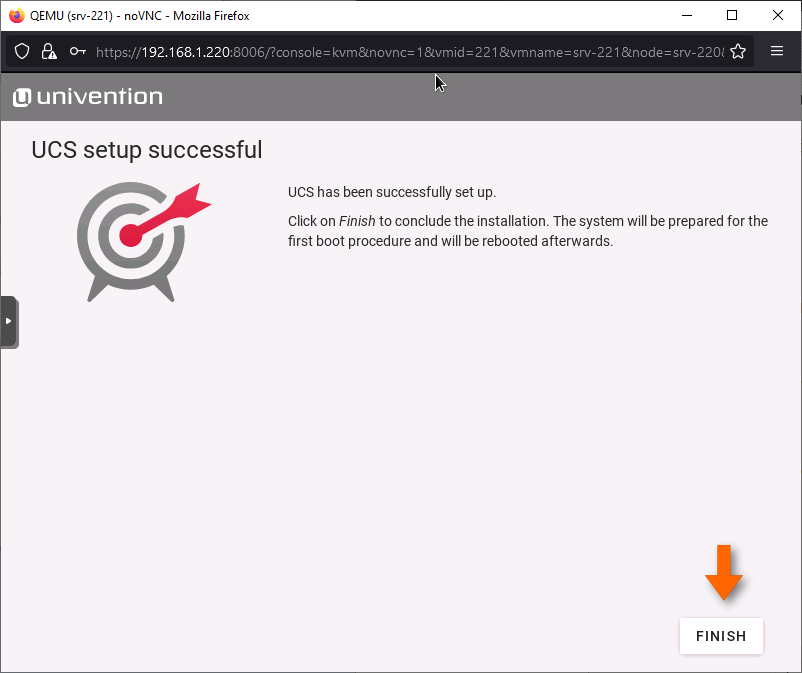Click the target with dart illustration
This screenshot has height=673, width=802.
click(135, 238)
